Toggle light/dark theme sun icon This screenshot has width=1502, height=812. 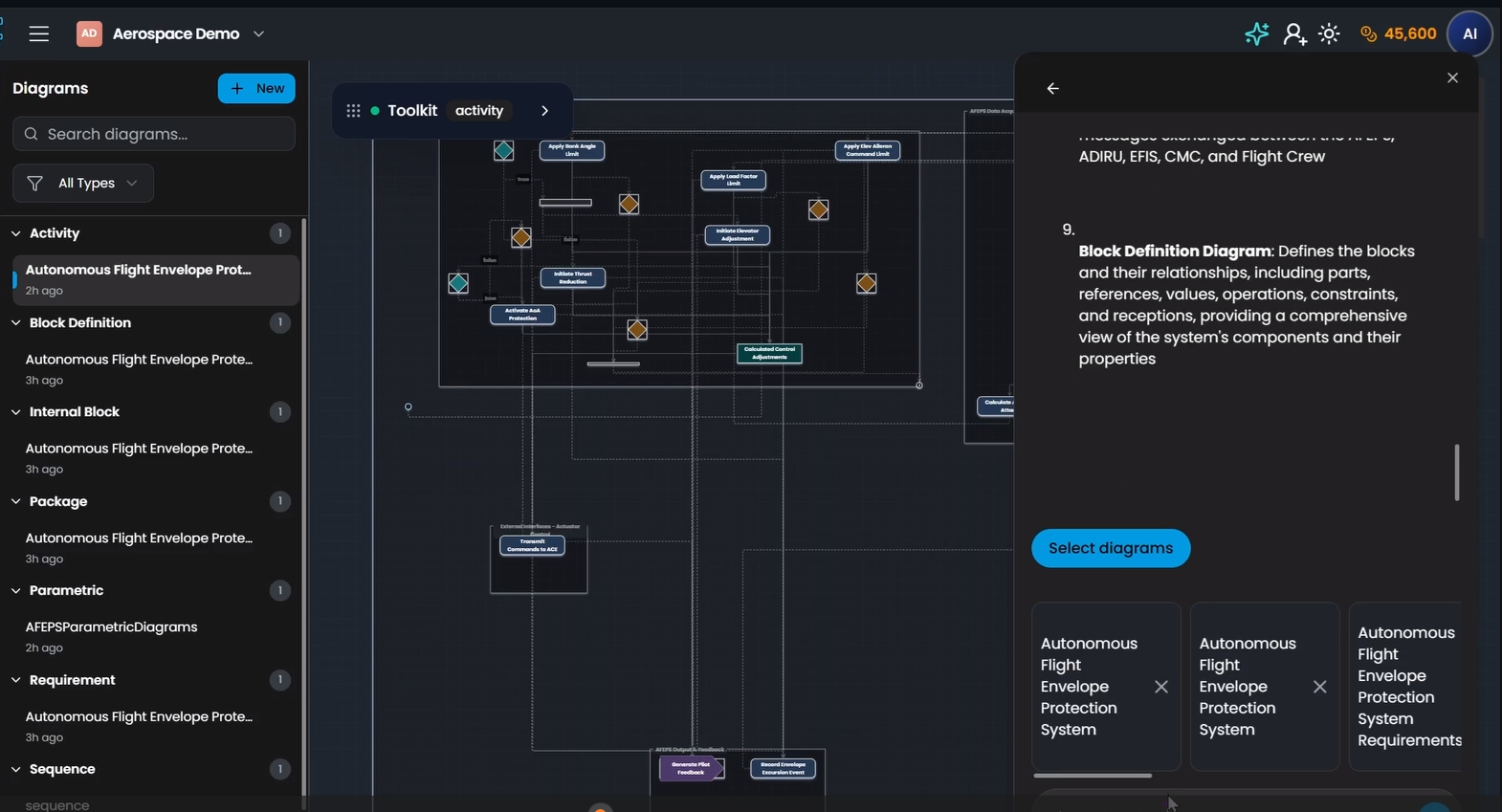point(1329,34)
